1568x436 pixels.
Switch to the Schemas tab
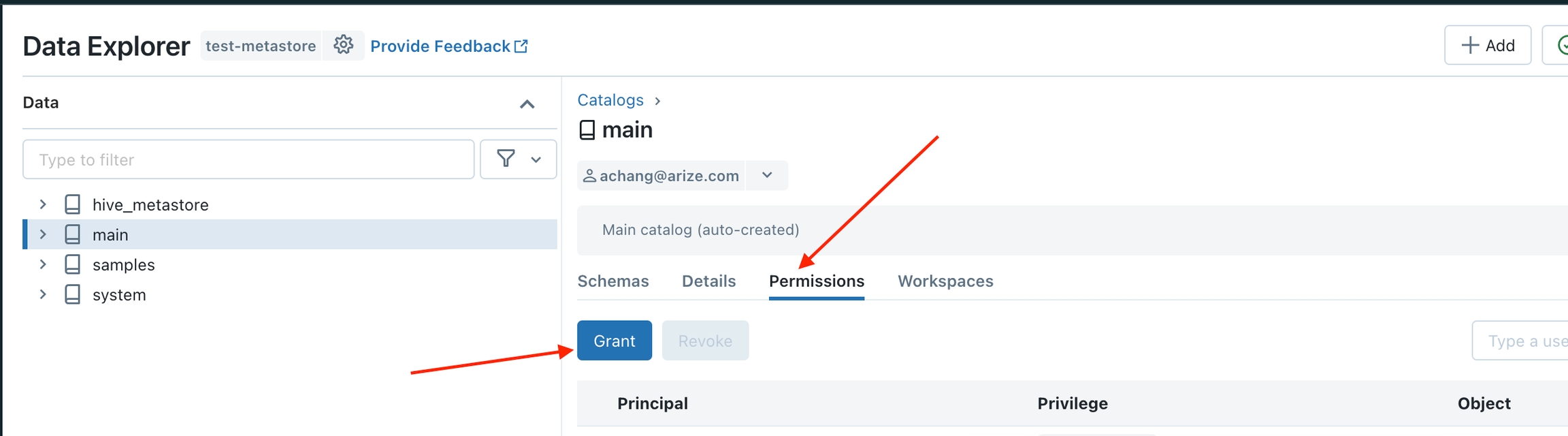pos(612,281)
